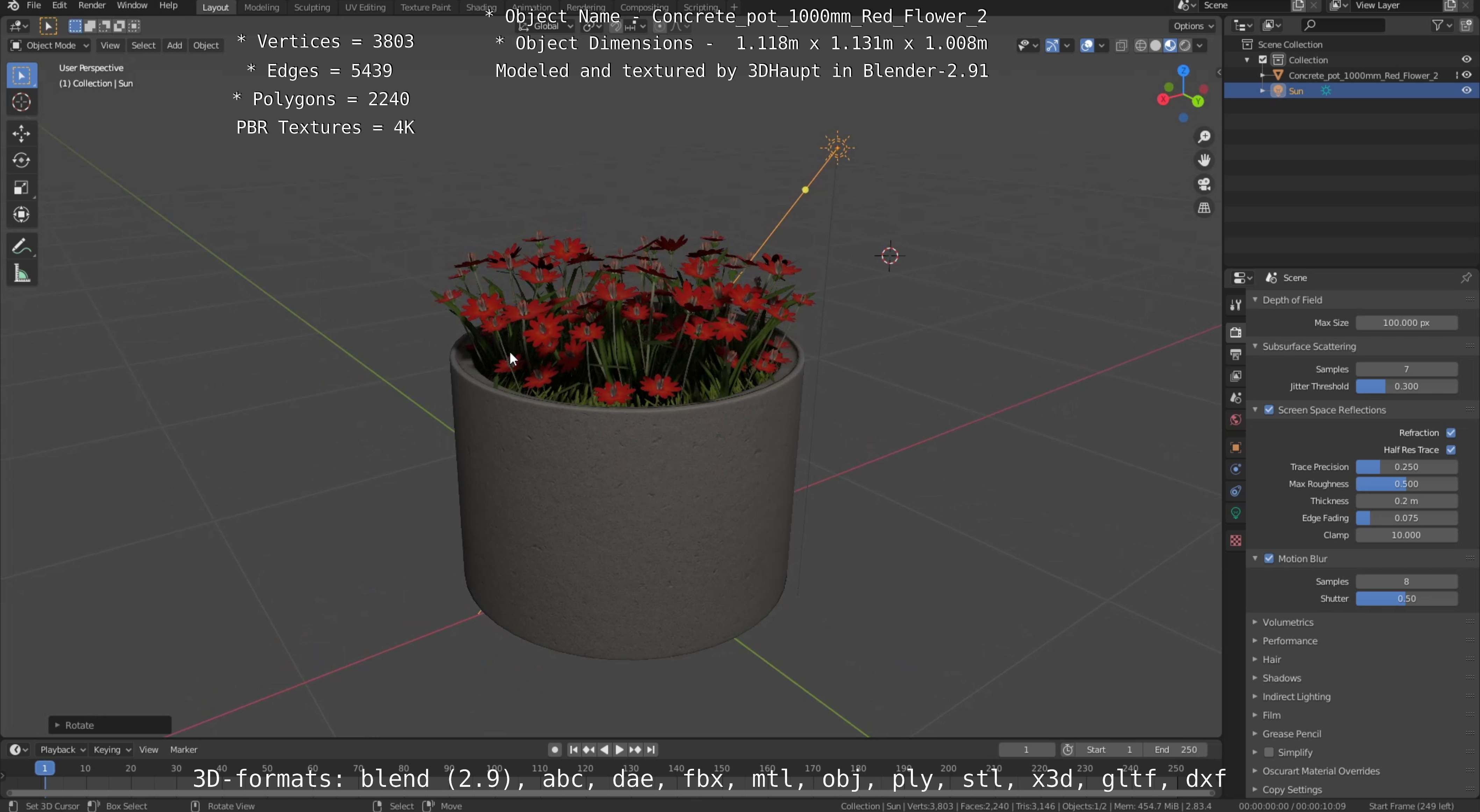Play the animation
Viewport: 1480px width, 812px height.
[x=619, y=750]
